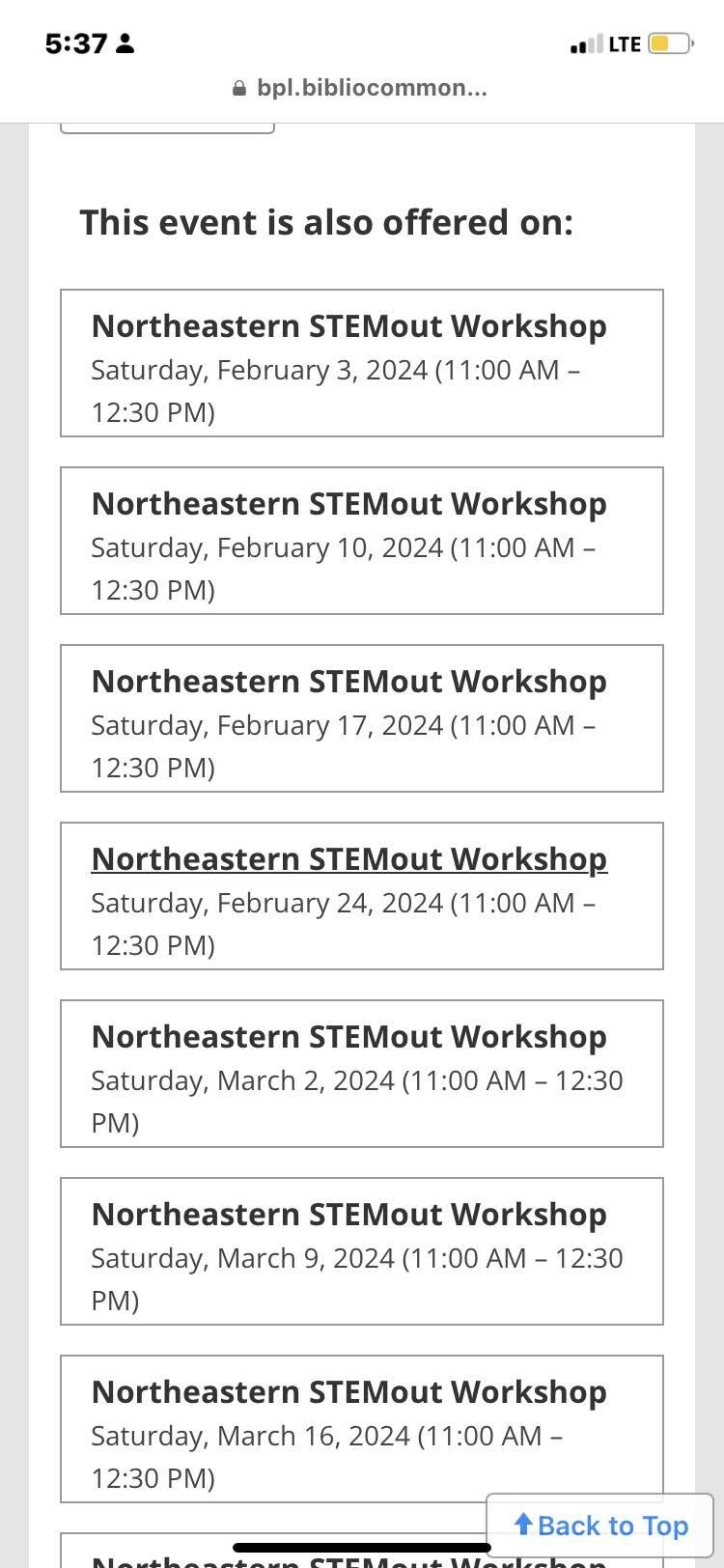Open the February 3, 2024 workshop

coord(362,363)
